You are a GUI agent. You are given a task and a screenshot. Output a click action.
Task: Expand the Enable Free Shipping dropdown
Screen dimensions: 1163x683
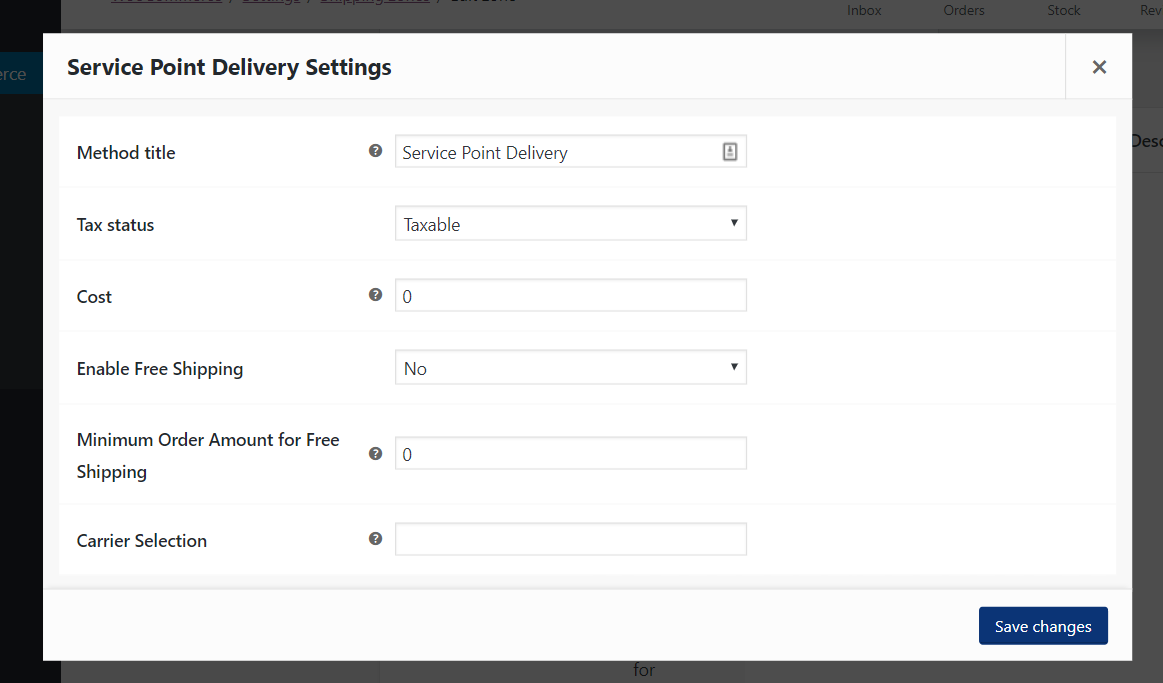[570, 368]
